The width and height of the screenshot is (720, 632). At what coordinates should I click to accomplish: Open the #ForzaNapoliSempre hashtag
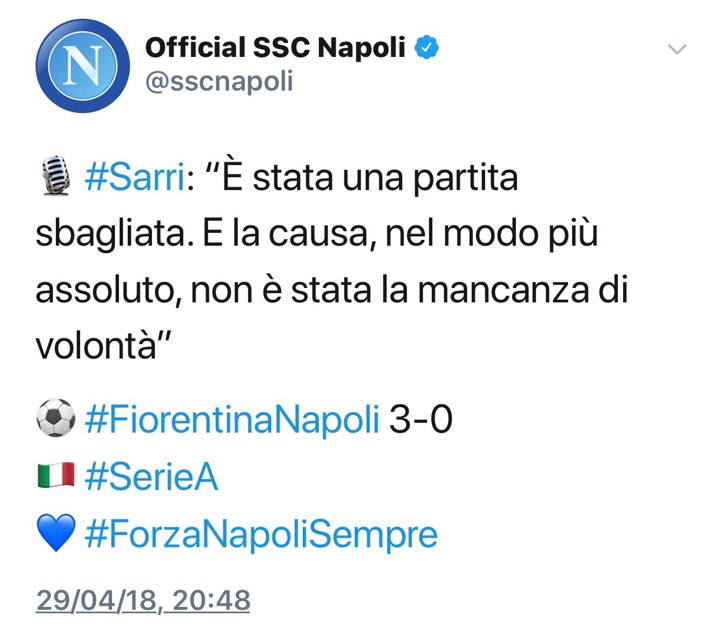tap(262, 535)
